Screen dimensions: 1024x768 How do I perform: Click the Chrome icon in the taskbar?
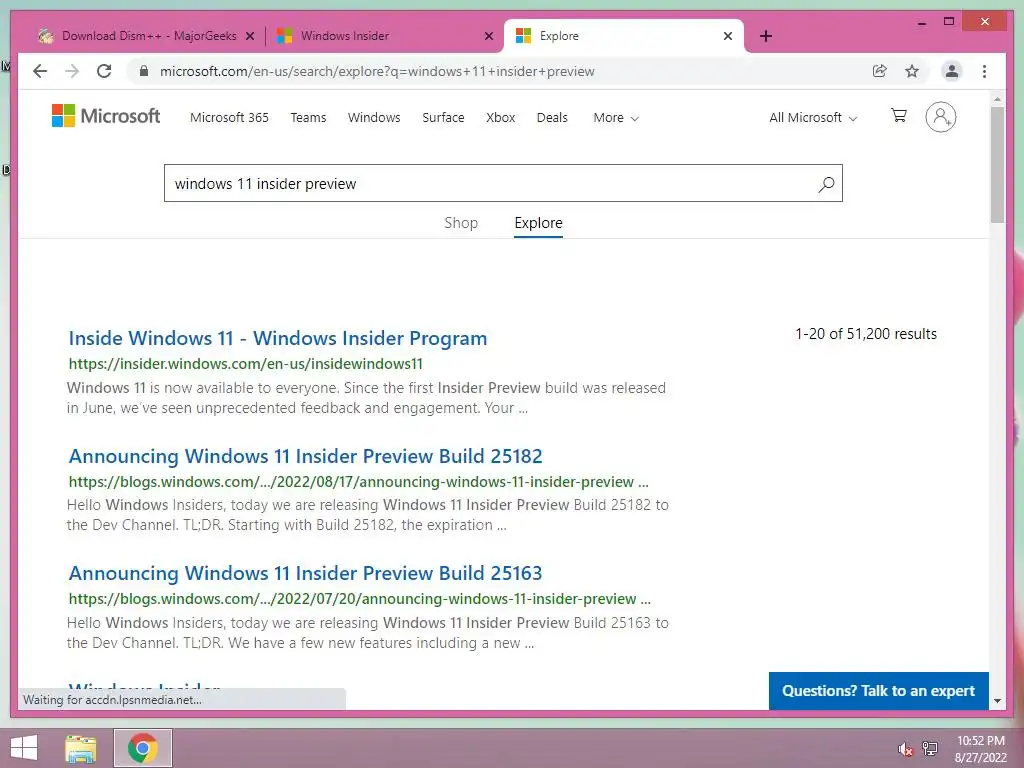pyautogui.click(x=143, y=748)
